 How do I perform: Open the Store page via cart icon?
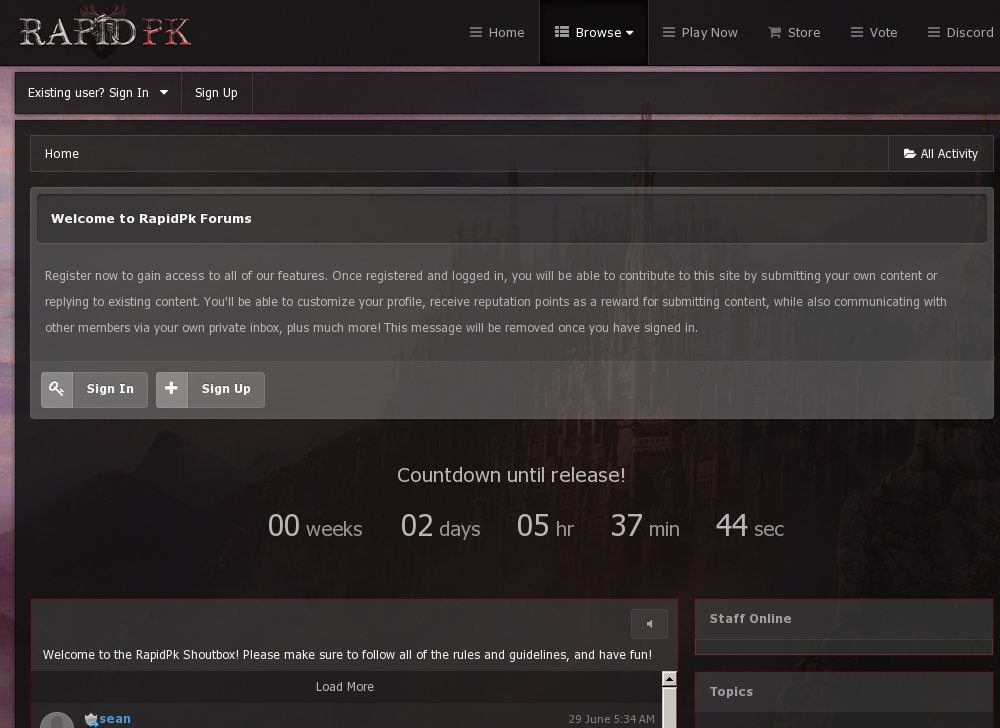pos(774,32)
